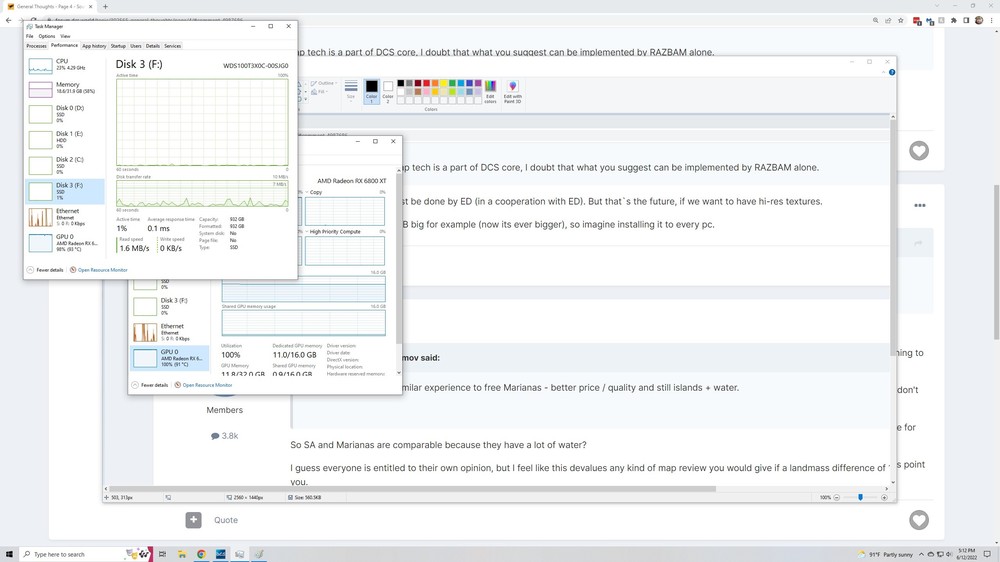The width and height of the screenshot is (1000, 562).
Task: Click Edit with Paint 3D icon
Action: (512, 91)
